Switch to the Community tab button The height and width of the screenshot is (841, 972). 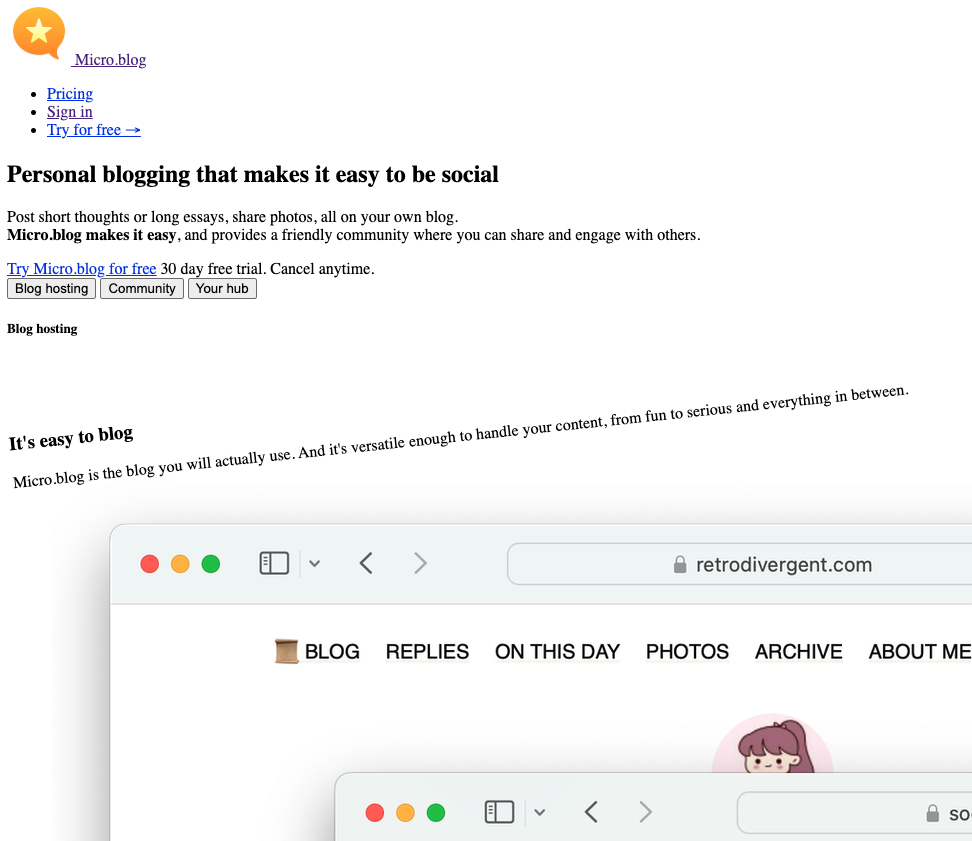pos(142,288)
